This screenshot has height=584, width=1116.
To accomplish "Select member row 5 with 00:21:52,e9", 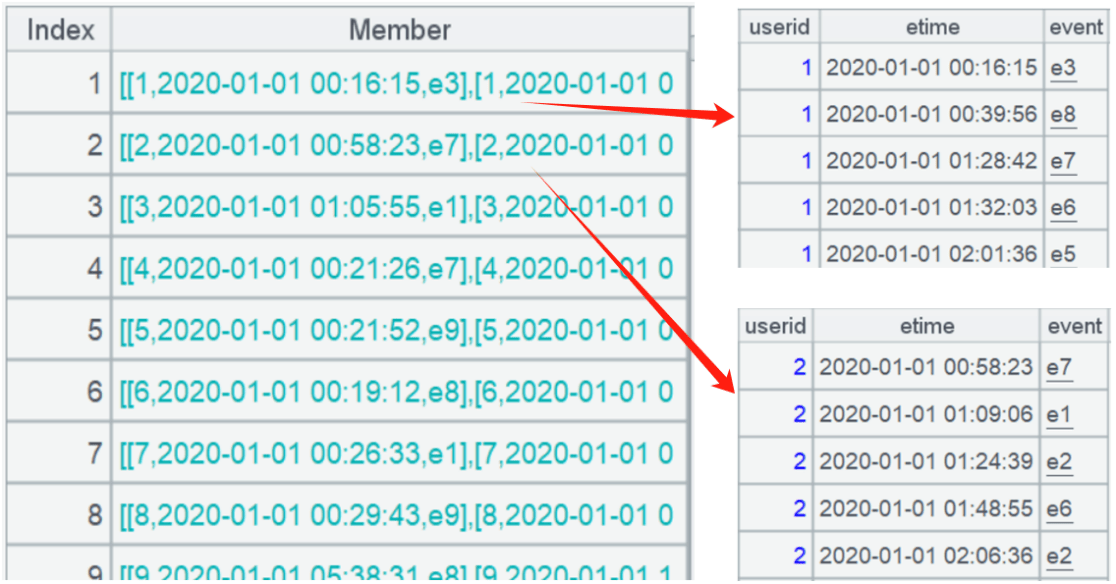I will click(399, 329).
